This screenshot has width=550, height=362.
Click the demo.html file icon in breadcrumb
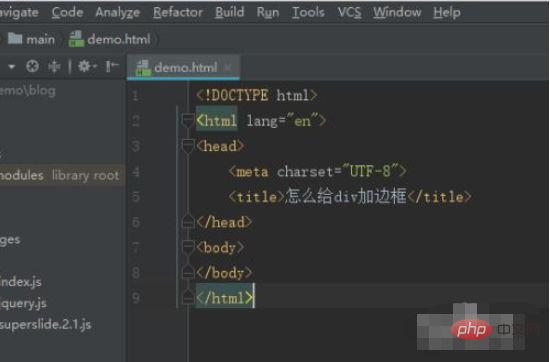pyautogui.click(x=76, y=39)
